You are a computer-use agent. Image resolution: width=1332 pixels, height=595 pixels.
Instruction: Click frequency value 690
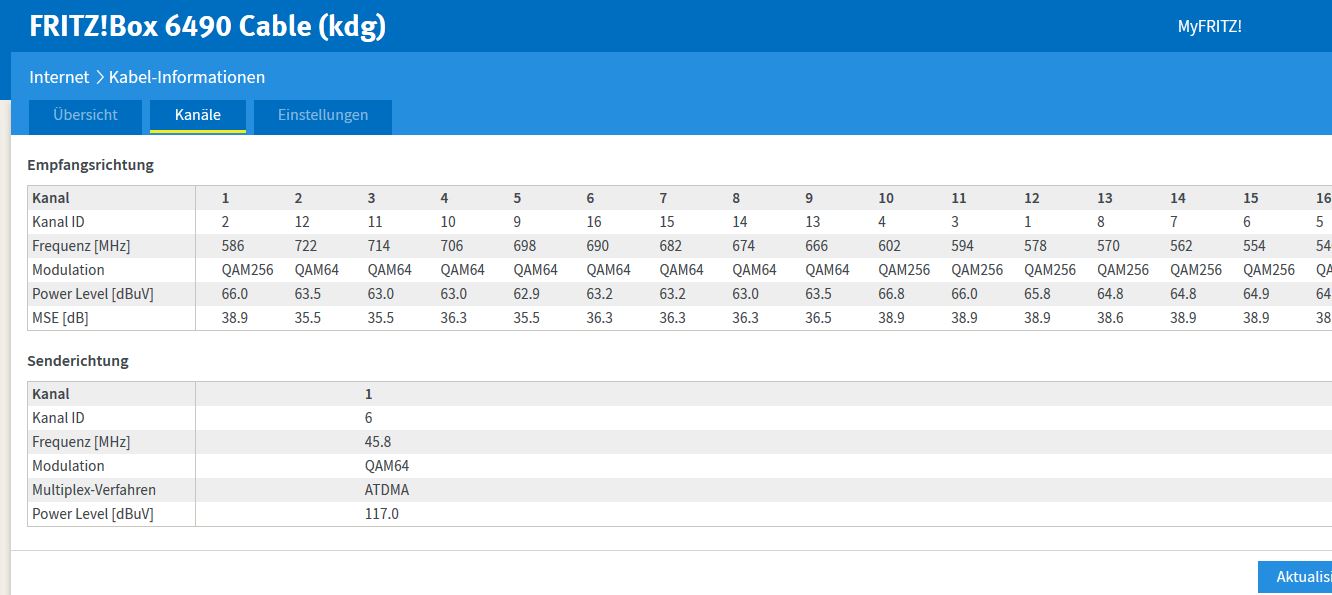pos(598,246)
